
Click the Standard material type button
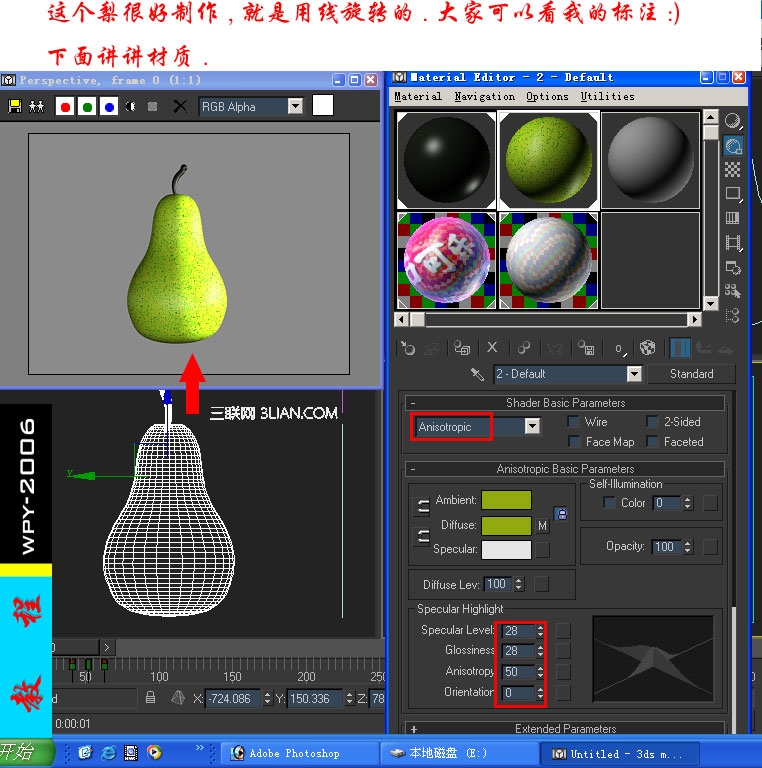coord(691,374)
